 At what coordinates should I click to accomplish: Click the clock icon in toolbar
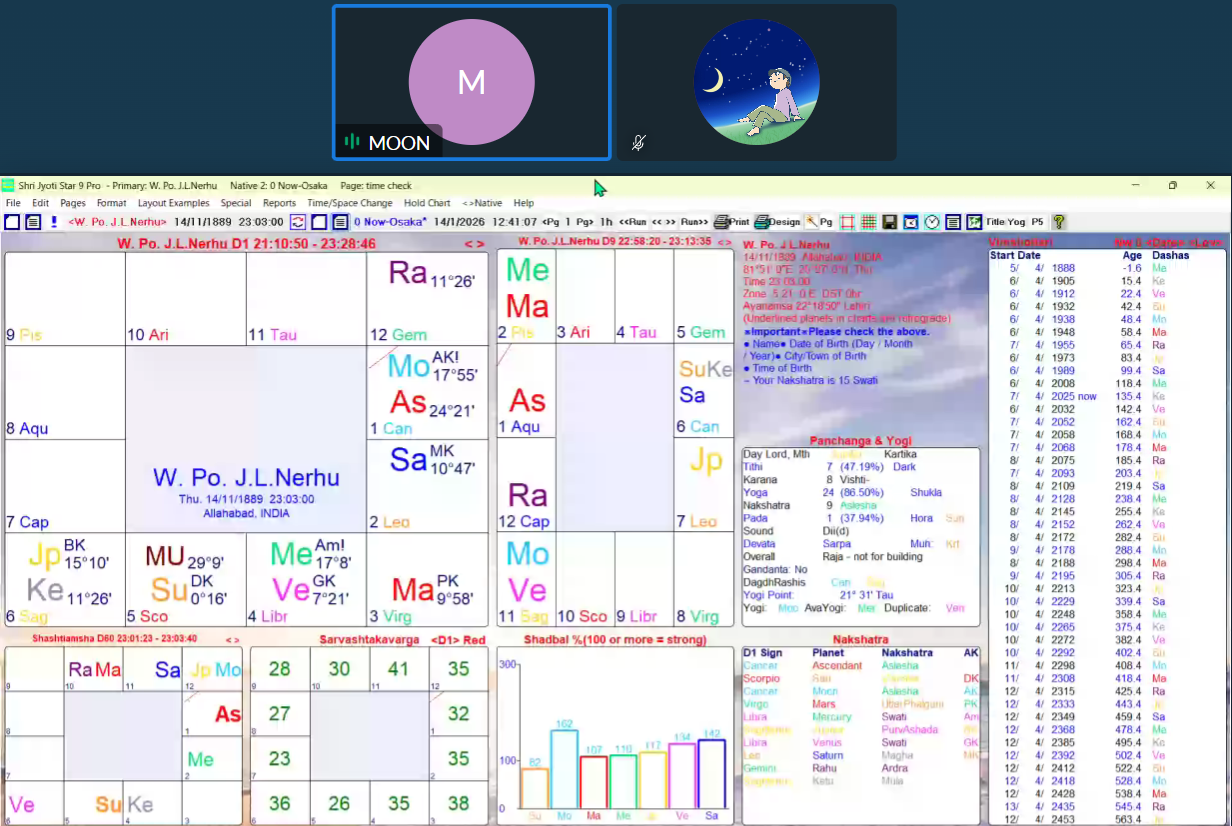pos(932,222)
